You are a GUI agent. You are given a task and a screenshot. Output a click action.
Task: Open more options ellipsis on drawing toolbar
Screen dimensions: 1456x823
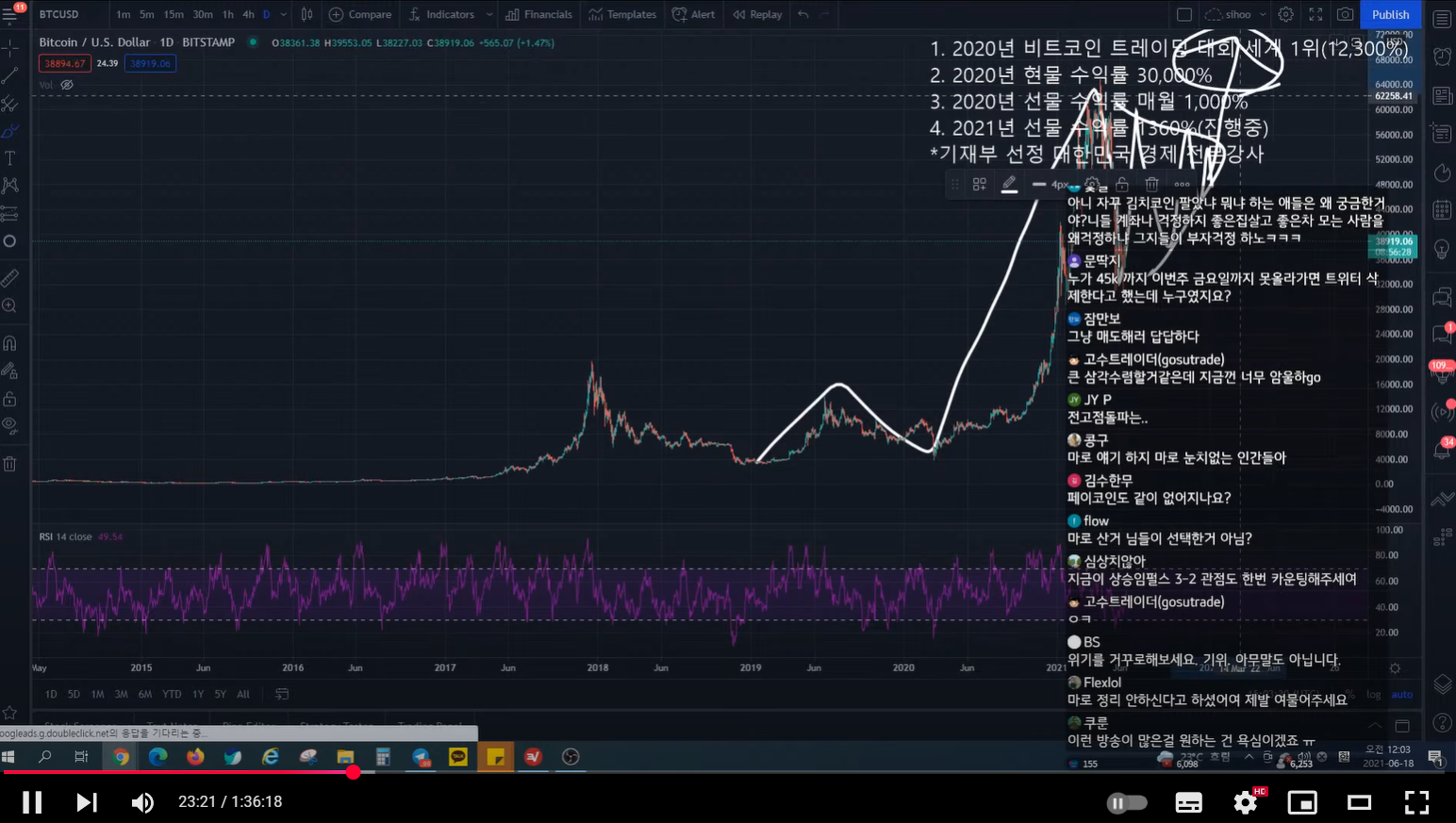[1182, 184]
